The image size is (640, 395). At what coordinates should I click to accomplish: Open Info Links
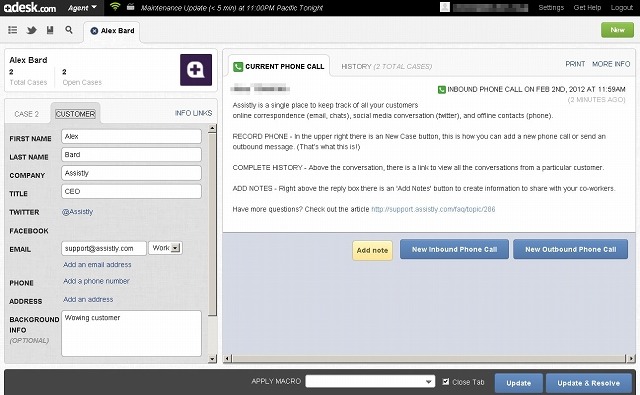193,113
